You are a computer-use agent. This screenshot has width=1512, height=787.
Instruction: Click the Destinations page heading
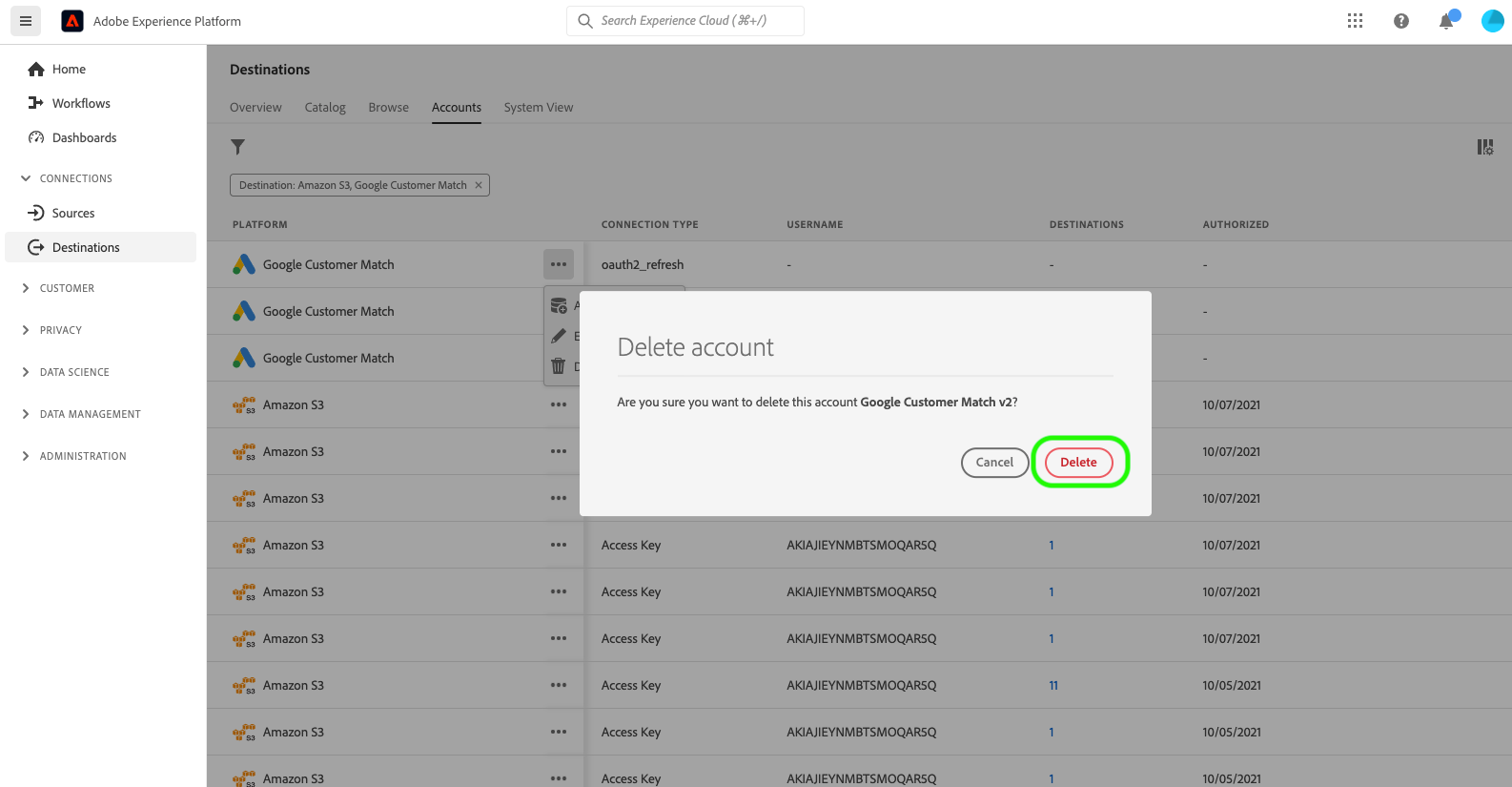[270, 70]
